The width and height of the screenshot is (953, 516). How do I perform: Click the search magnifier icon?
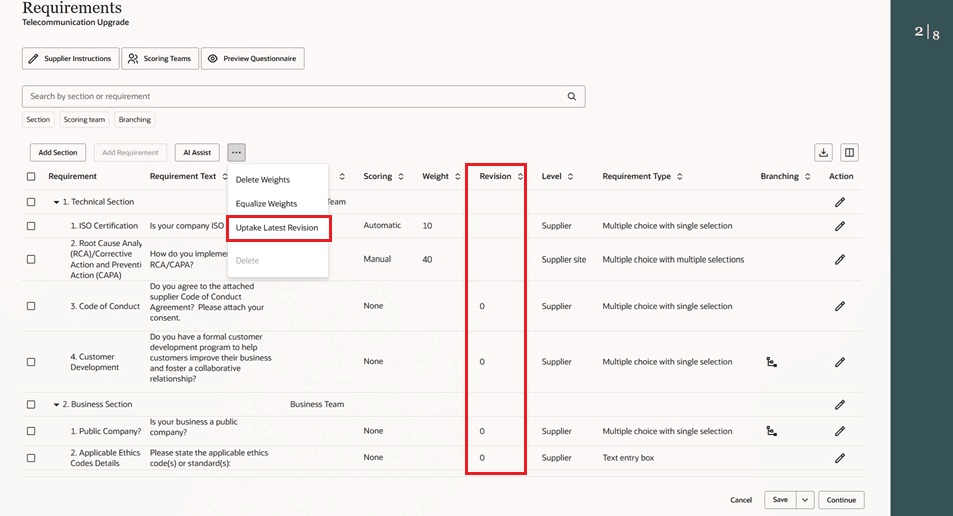(x=572, y=97)
